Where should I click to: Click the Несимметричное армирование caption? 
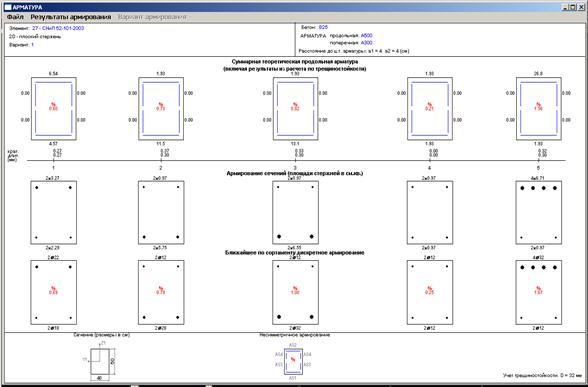coord(295,335)
